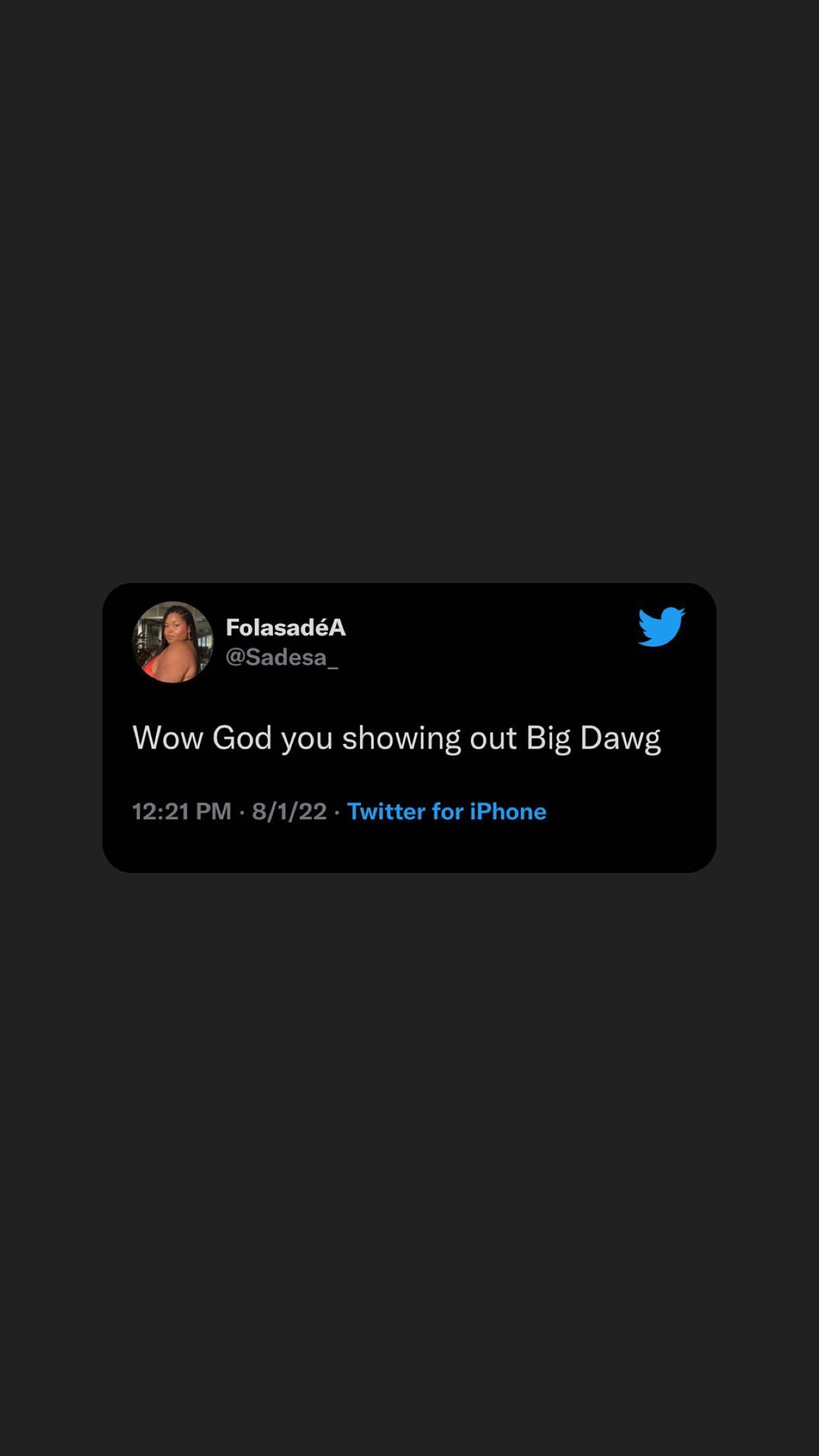This screenshot has width=819, height=1456.
Task: Click the PM text in the timestamp
Action: point(213,811)
